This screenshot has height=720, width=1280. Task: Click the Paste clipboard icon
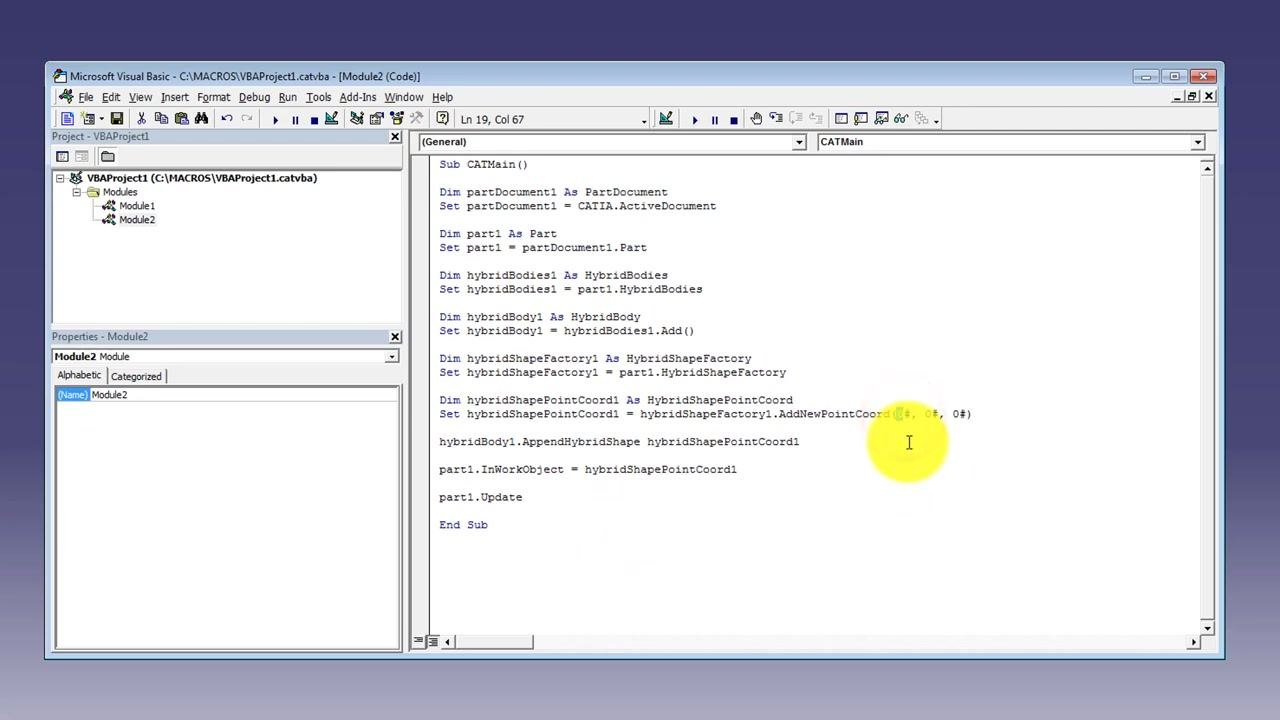point(181,119)
